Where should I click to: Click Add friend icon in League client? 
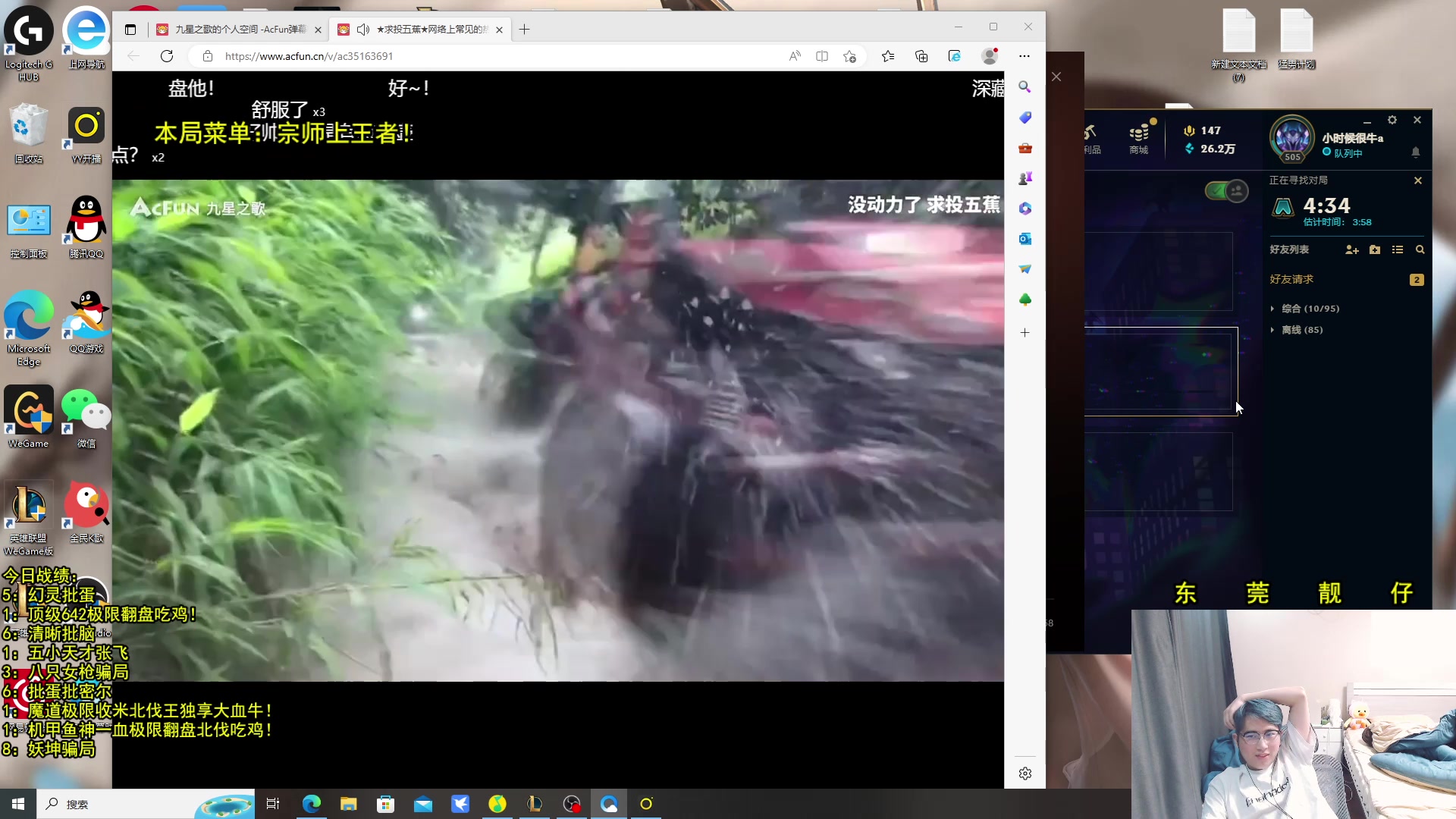pos(1351,249)
